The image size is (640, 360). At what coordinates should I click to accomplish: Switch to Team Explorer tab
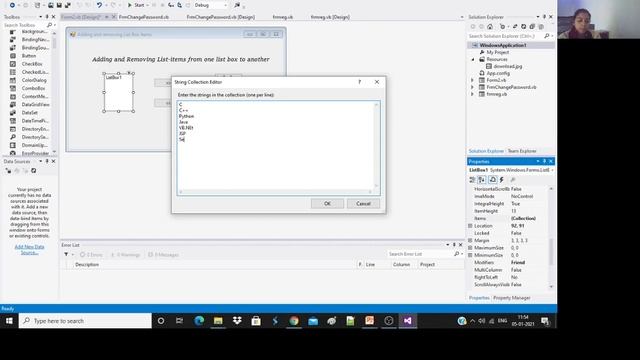click(x=522, y=151)
